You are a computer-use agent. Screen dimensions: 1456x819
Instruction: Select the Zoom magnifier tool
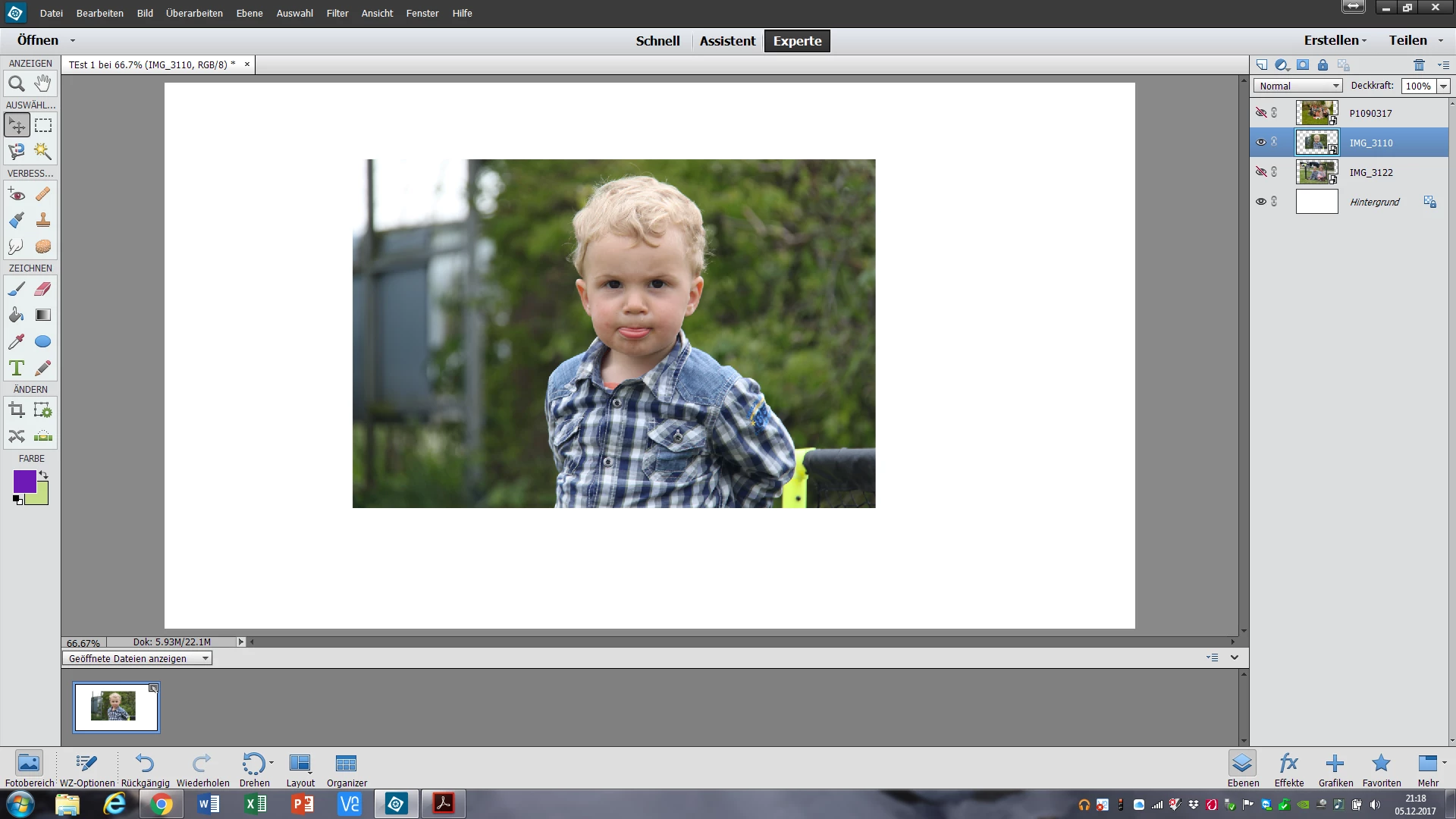click(x=17, y=83)
